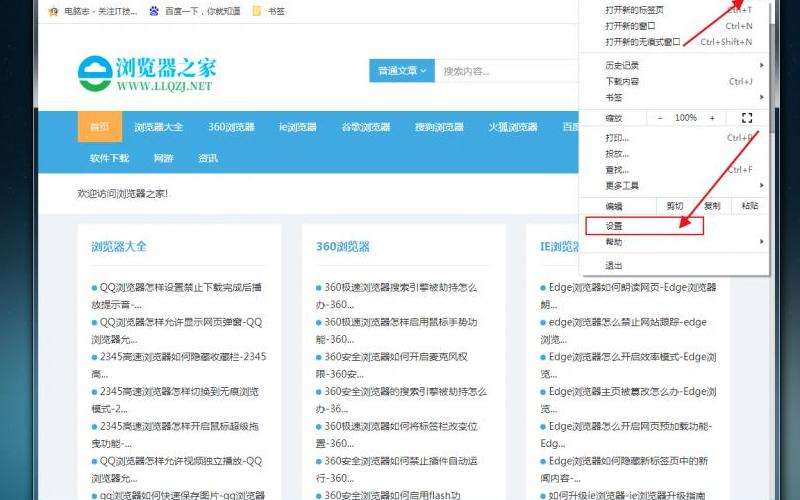Click zoom in plus in menu

click(x=712, y=118)
